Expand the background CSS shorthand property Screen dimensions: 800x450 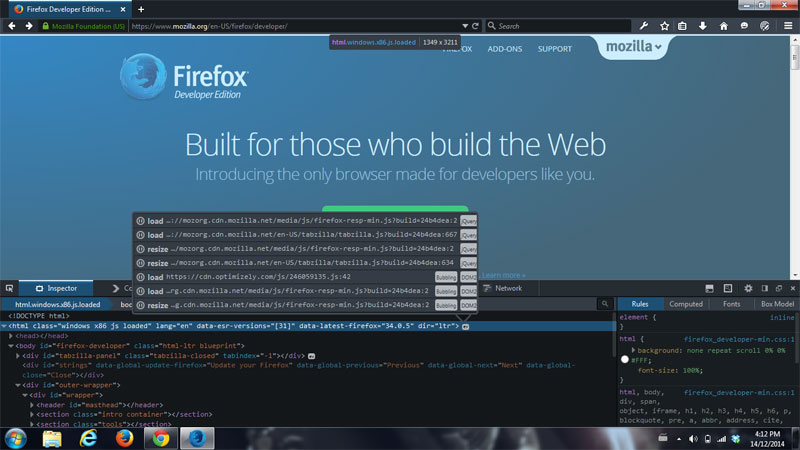(633, 351)
